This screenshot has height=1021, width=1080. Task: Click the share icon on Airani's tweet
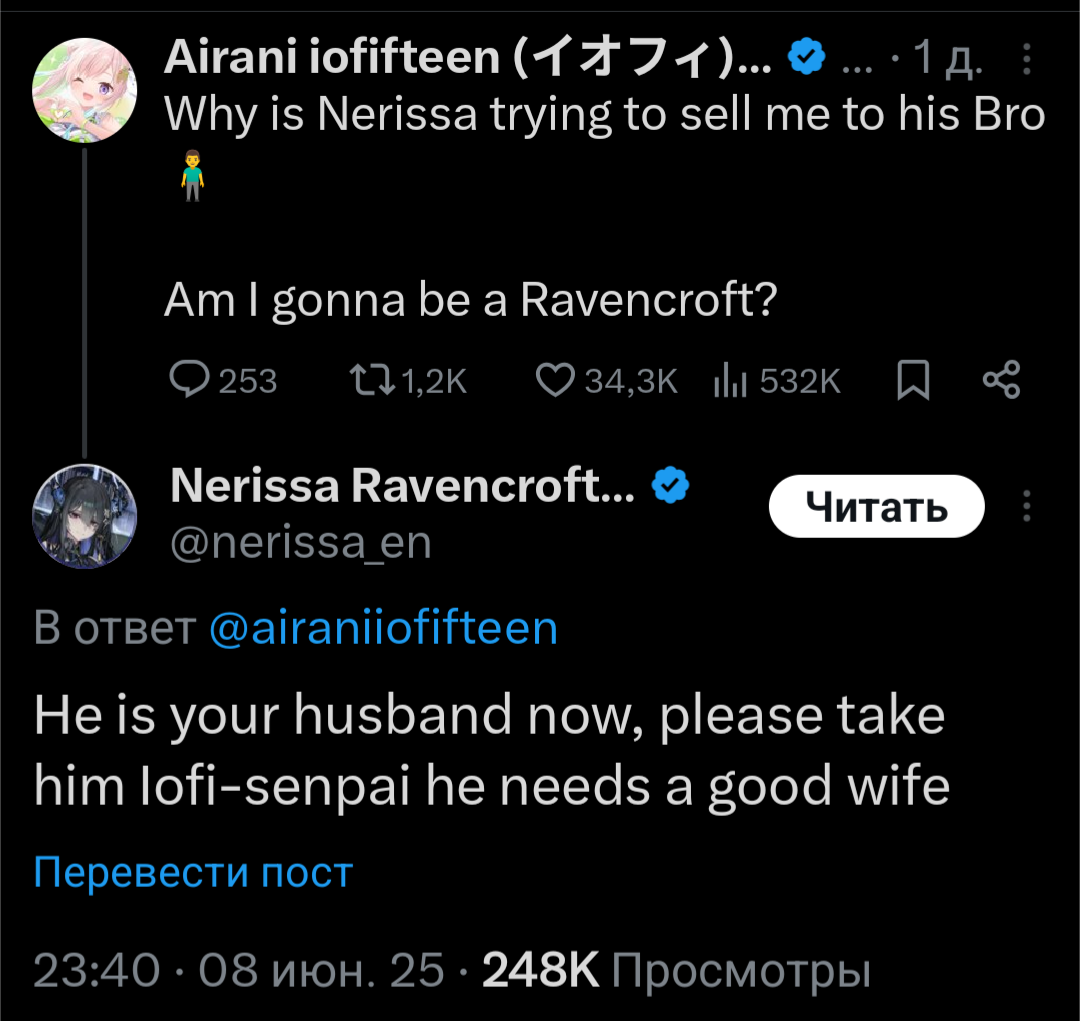1001,380
